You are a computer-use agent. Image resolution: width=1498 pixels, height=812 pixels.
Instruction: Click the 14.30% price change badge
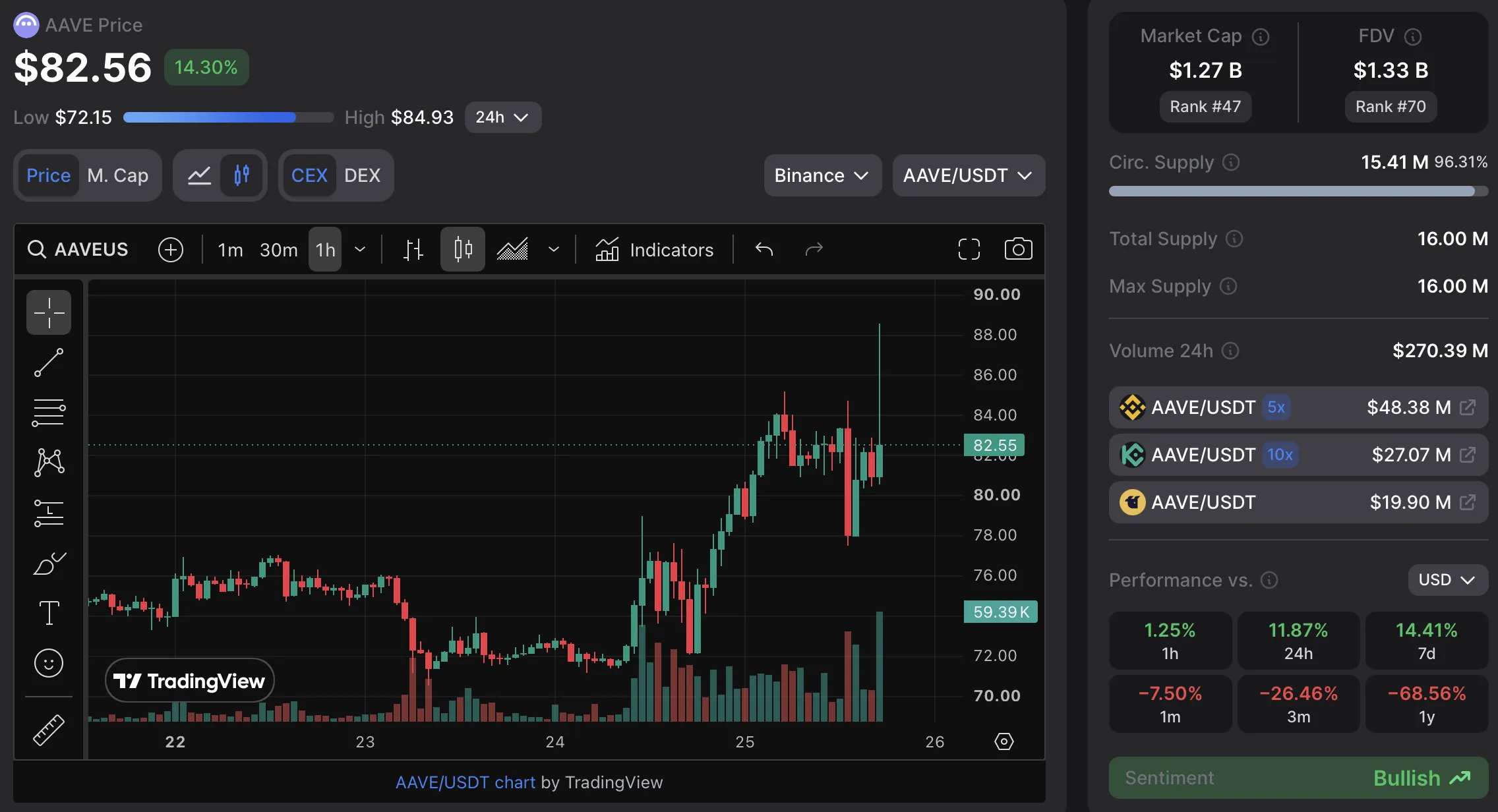tap(206, 67)
